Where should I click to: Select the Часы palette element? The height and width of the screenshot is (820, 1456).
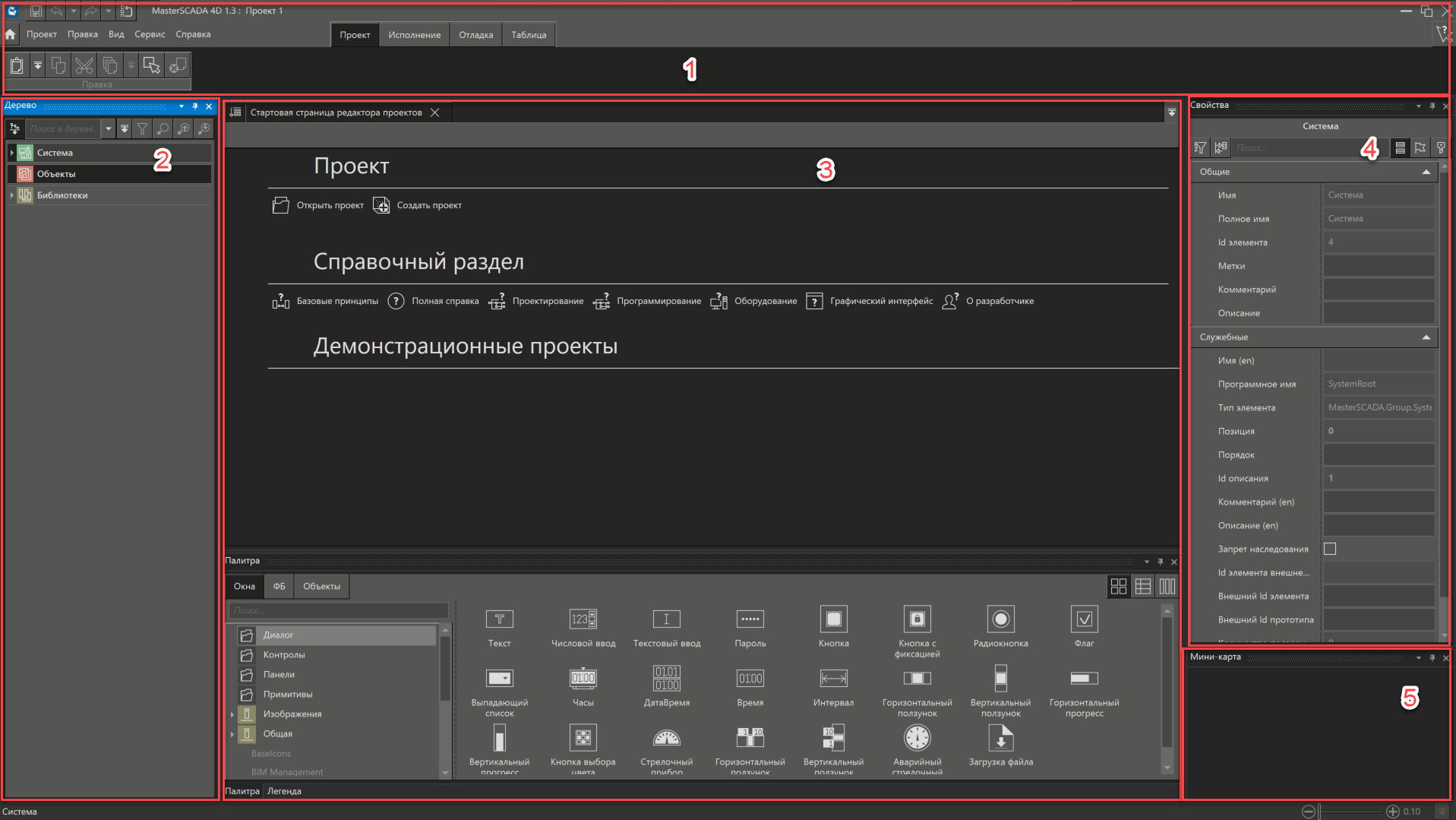click(x=583, y=679)
